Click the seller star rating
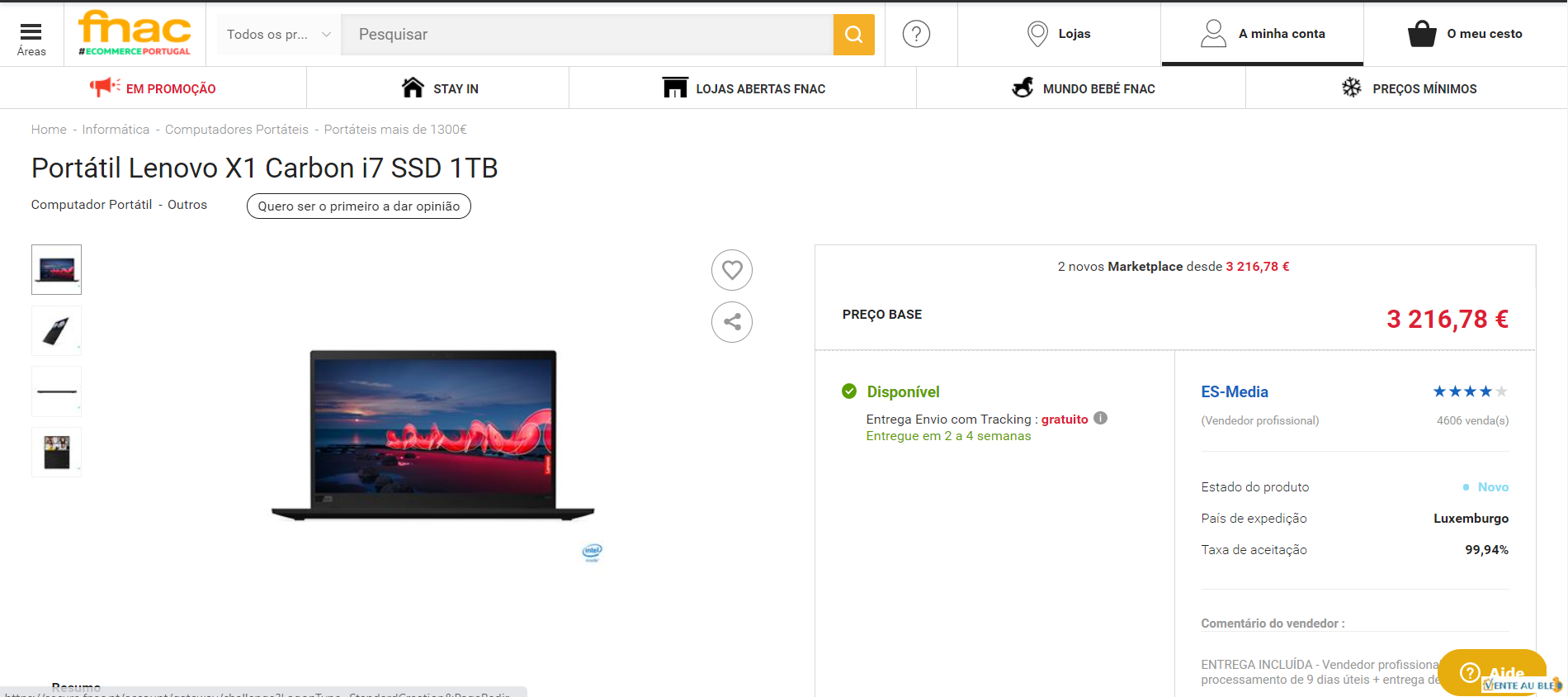 click(1471, 391)
